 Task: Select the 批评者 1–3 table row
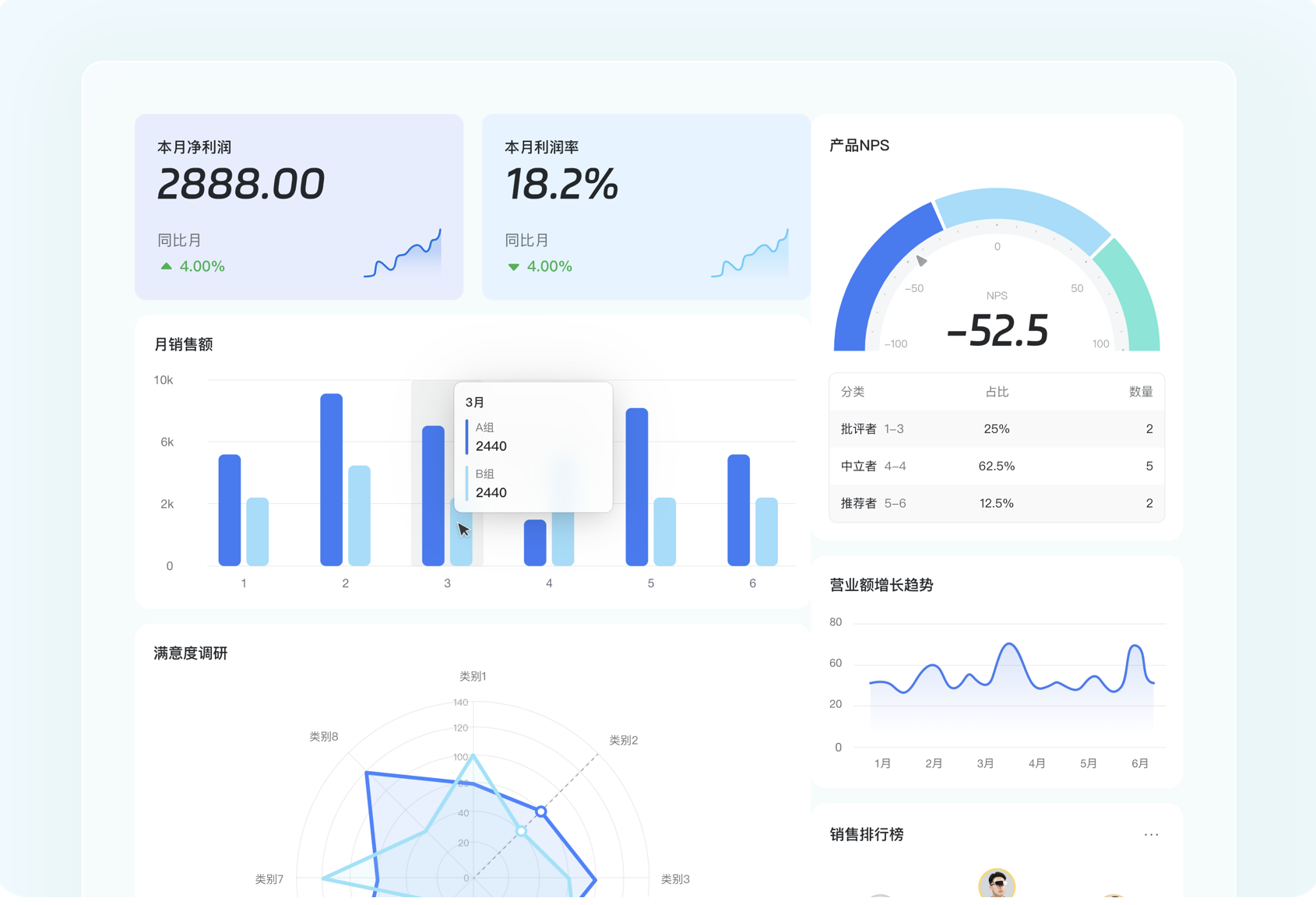(997, 429)
